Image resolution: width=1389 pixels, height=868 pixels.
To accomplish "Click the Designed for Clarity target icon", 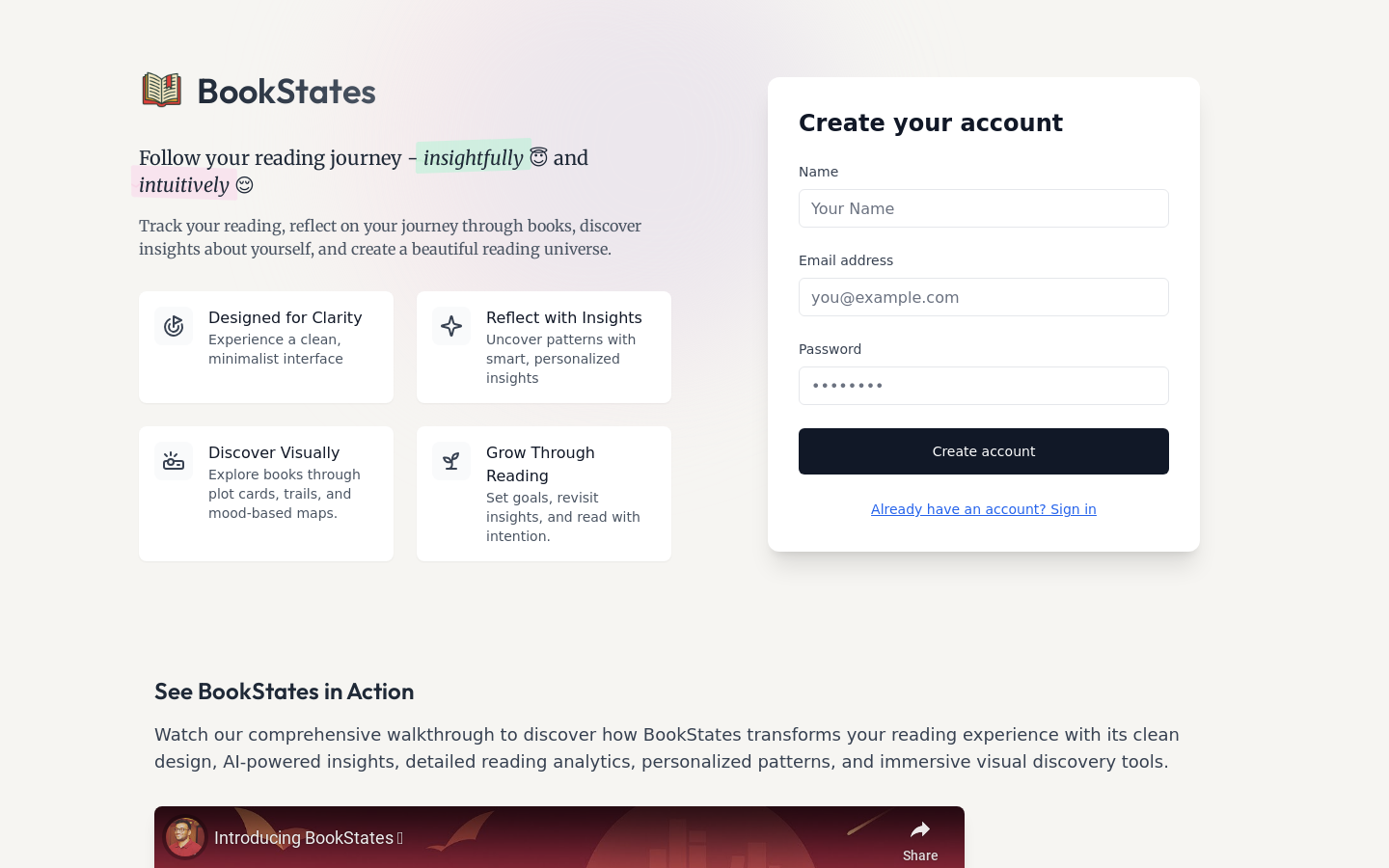I will pyautogui.click(x=174, y=326).
